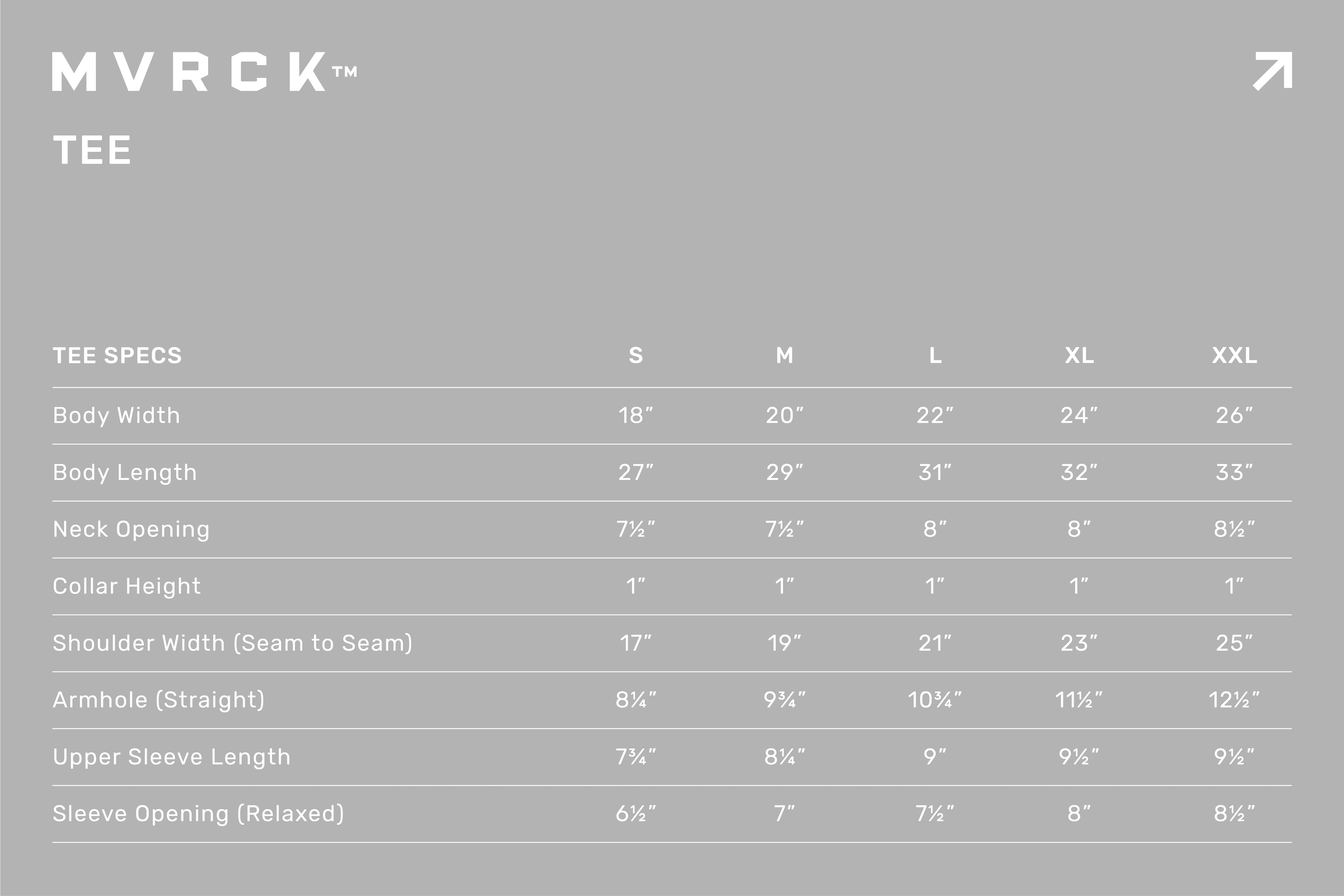The width and height of the screenshot is (1344, 896).
Task: Click the Body Width row label
Action: [x=117, y=415]
